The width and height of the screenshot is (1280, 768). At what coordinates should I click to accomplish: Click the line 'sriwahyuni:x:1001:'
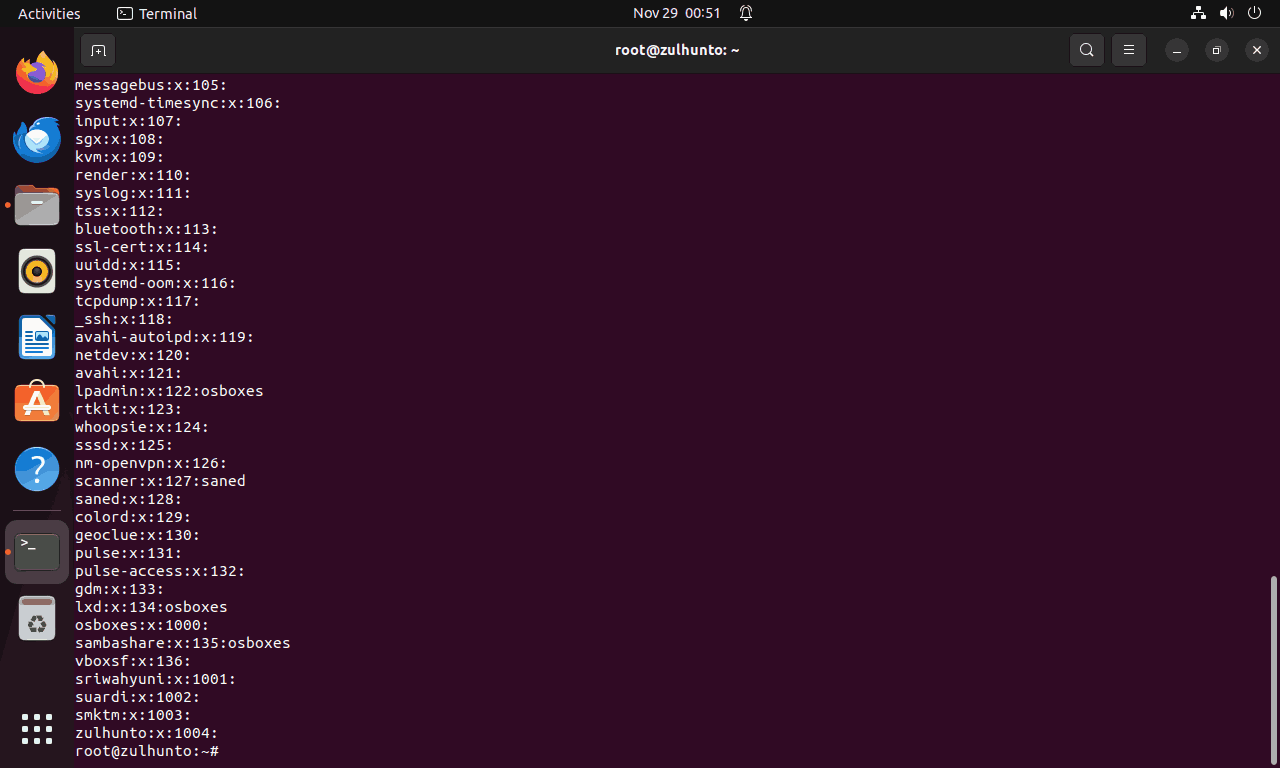click(156, 679)
